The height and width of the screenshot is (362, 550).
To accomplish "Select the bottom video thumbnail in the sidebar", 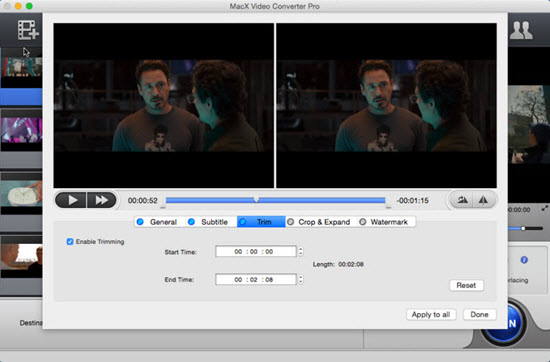I will pos(21,256).
